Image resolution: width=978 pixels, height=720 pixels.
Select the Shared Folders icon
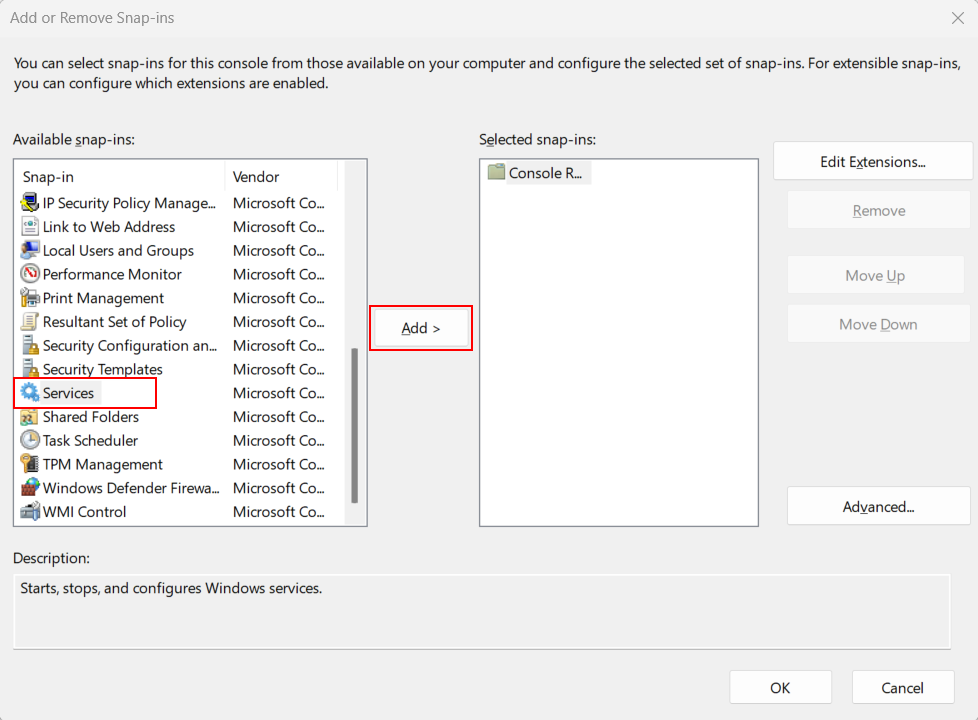[30, 416]
